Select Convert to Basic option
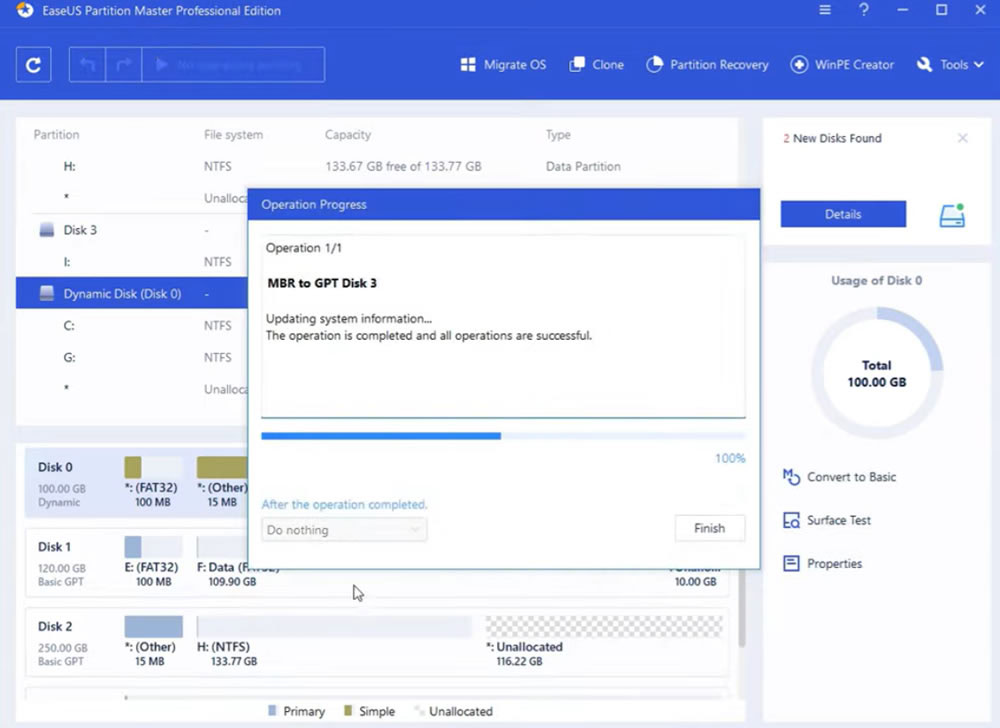The height and width of the screenshot is (728, 1000). pos(839,477)
